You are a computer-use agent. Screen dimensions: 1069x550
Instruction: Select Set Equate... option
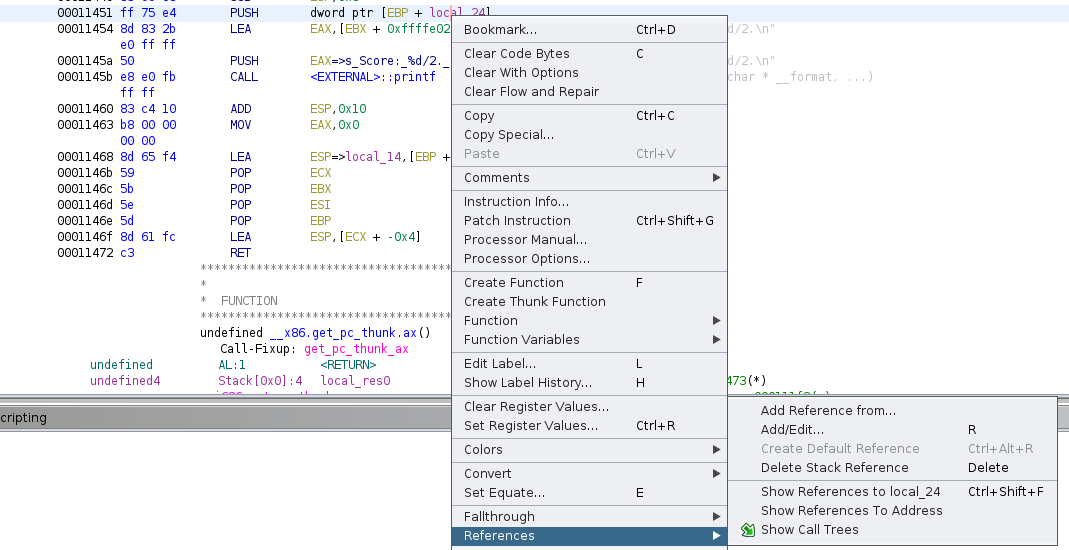(504, 493)
